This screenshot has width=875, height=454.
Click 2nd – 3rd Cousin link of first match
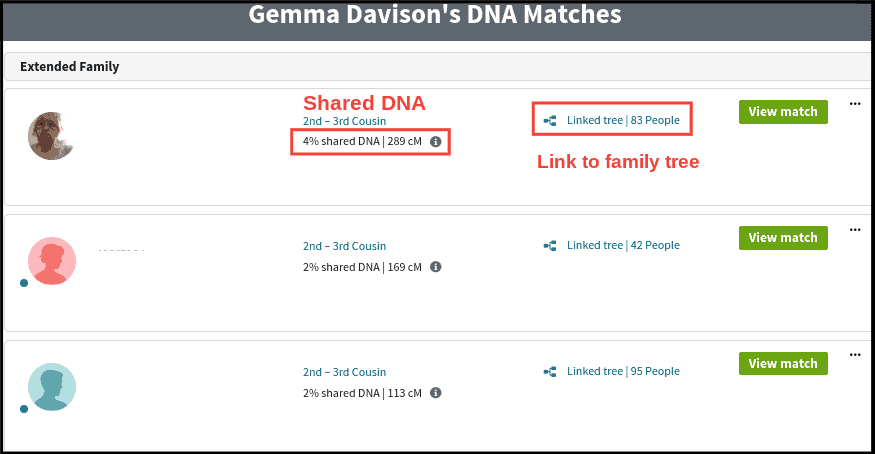[x=344, y=121]
